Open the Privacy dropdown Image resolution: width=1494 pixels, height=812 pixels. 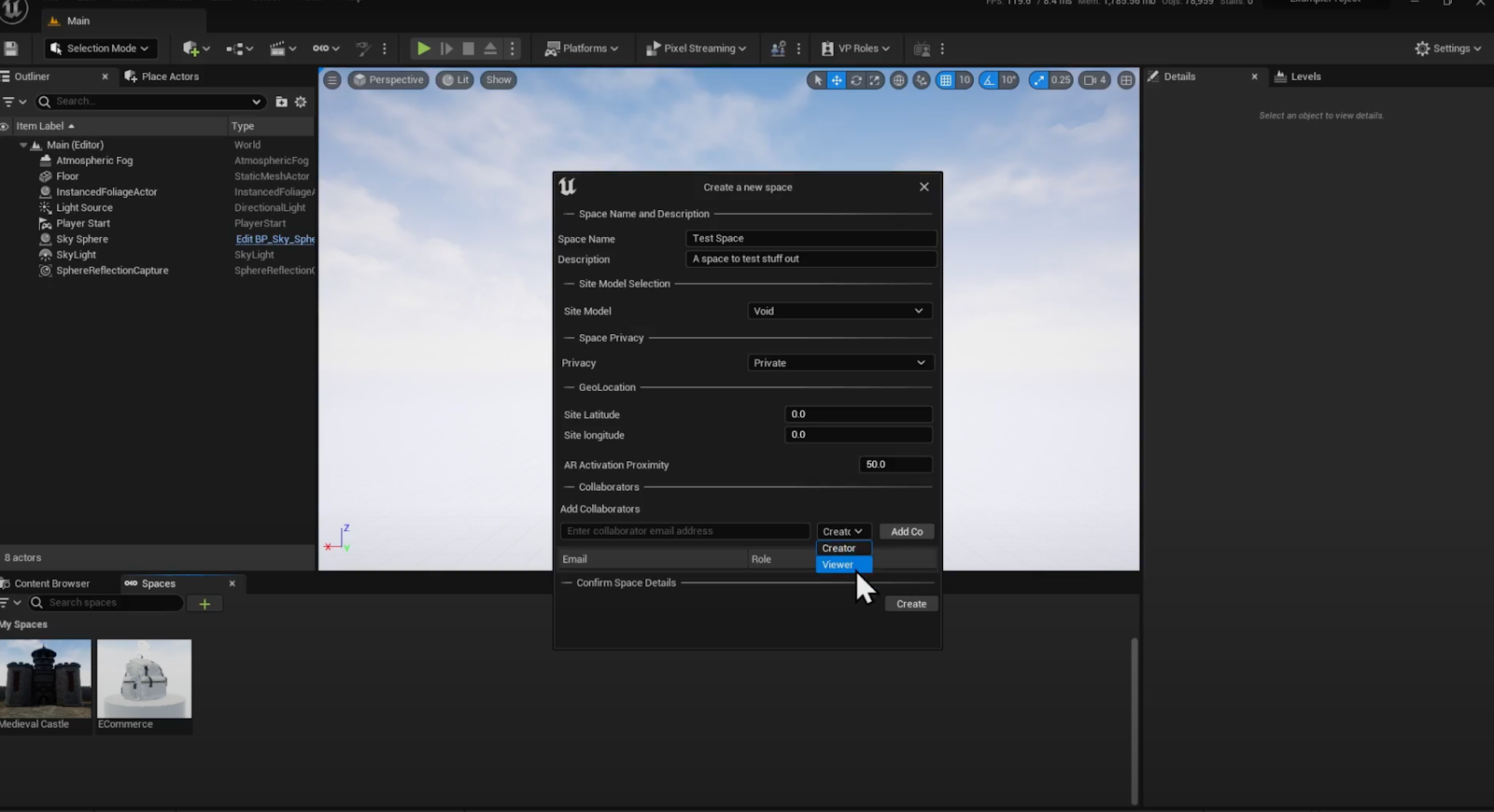click(839, 363)
